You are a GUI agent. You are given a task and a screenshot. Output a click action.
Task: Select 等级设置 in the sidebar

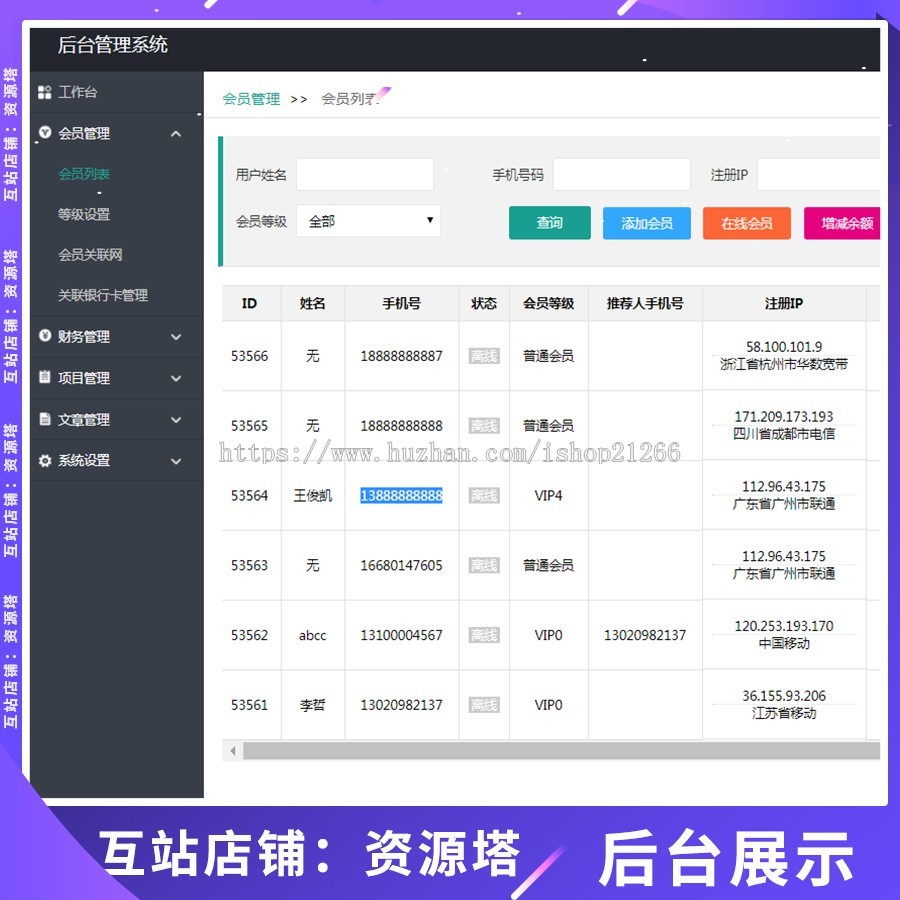click(86, 214)
